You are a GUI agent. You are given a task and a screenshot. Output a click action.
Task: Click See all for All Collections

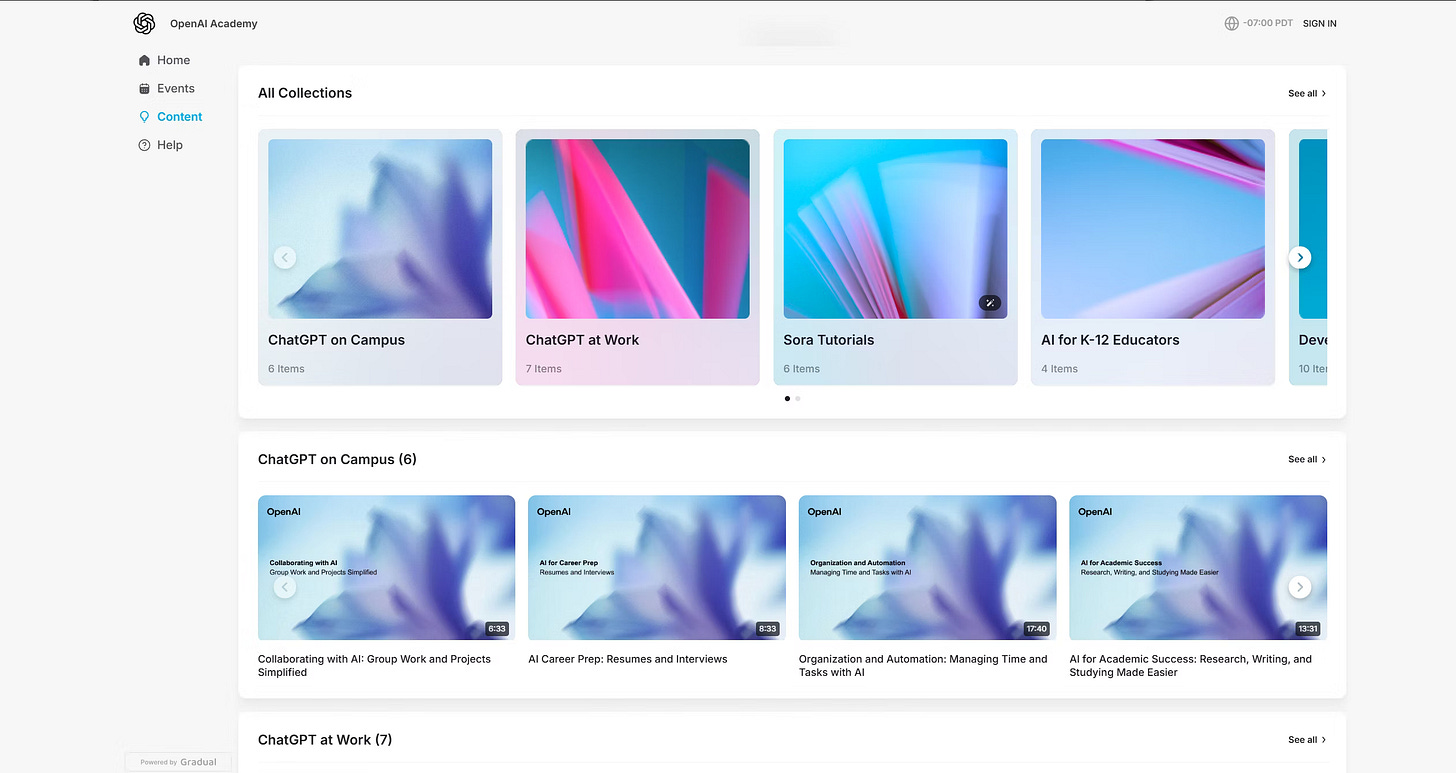tap(1307, 93)
